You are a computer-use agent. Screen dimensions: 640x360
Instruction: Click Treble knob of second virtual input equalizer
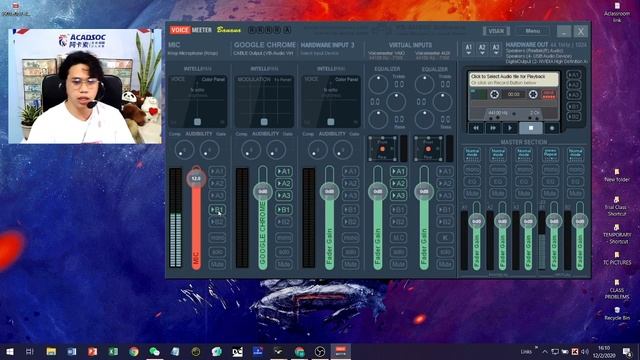[x=424, y=84]
